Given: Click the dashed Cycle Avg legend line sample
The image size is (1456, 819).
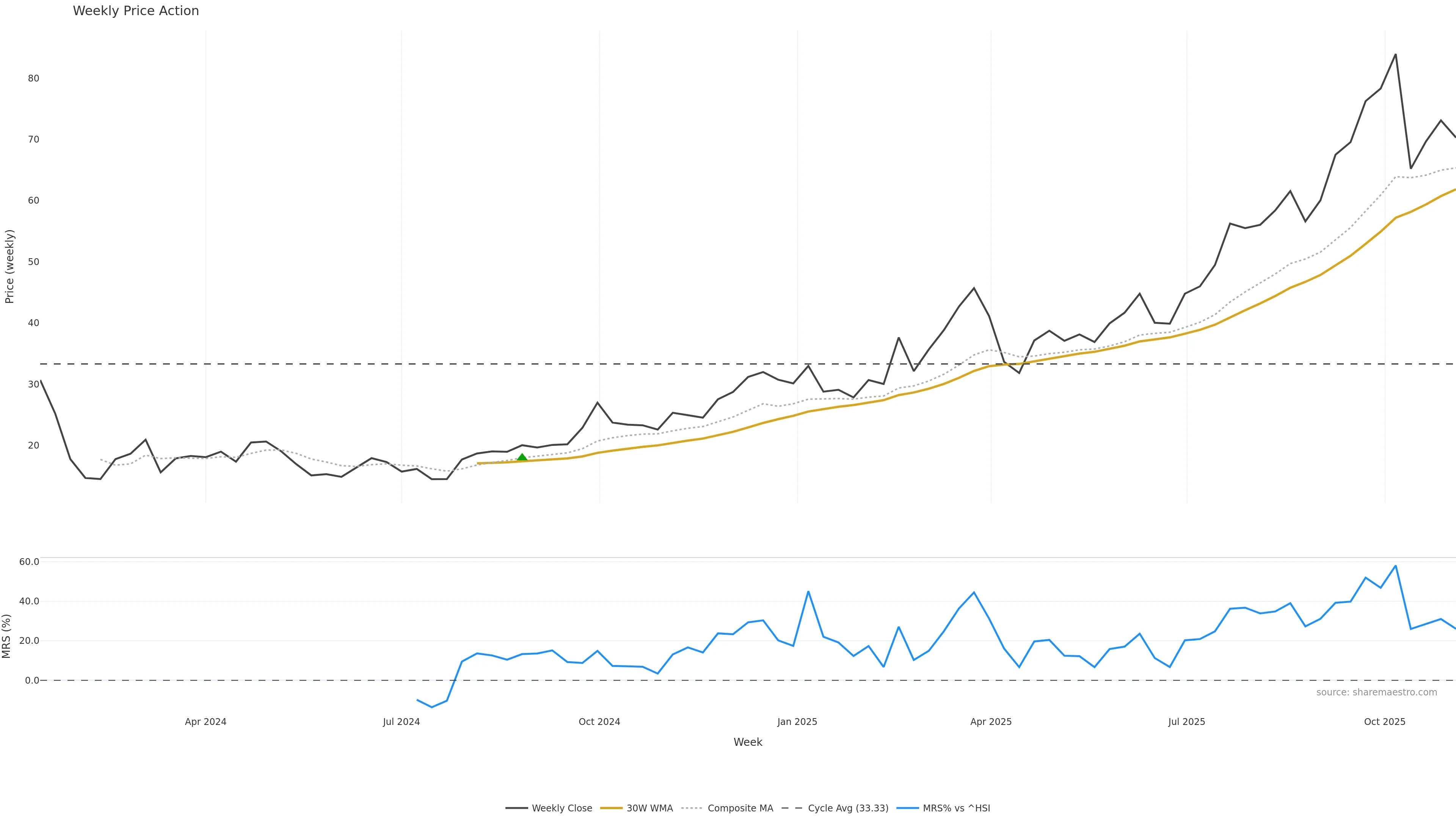Looking at the screenshot, I should tap(792, 808).
